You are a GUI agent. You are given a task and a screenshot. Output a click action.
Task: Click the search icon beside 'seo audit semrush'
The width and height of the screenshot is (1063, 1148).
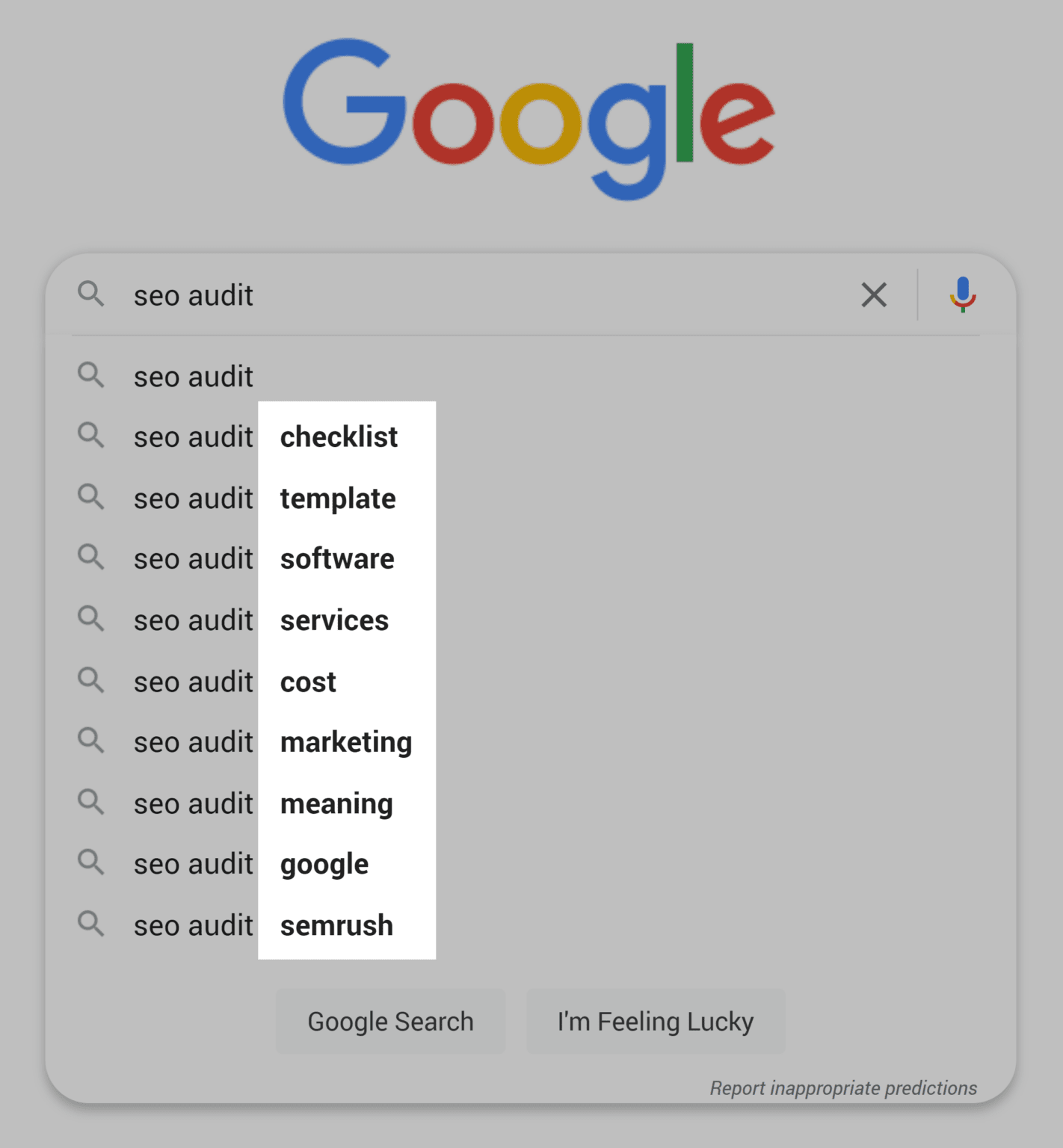[x=91, y=925]
